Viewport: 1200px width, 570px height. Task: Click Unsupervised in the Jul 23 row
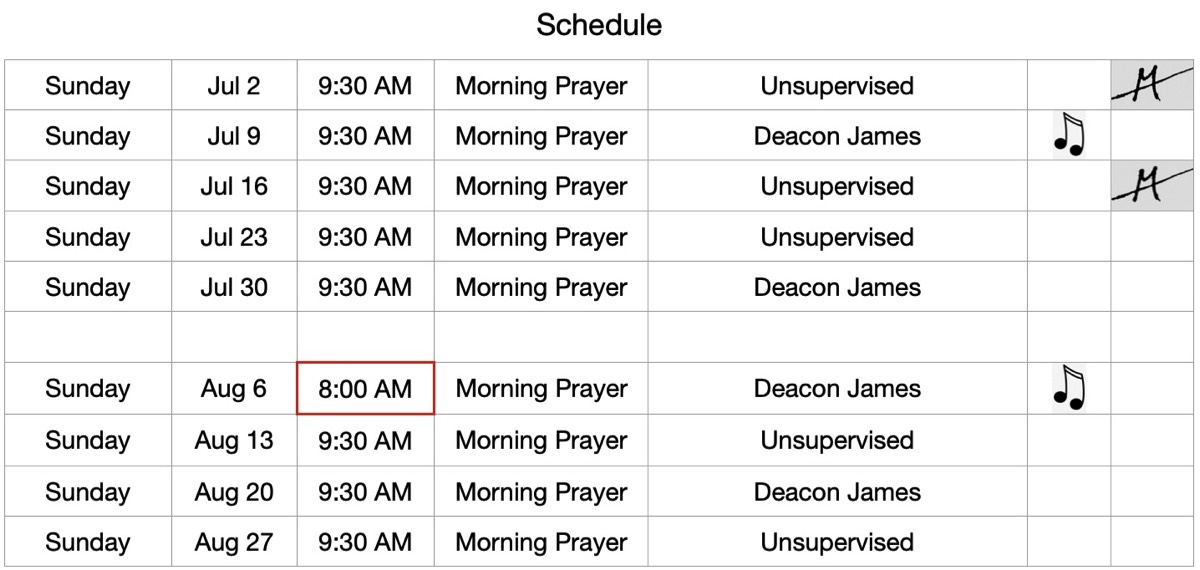point(837,237)
